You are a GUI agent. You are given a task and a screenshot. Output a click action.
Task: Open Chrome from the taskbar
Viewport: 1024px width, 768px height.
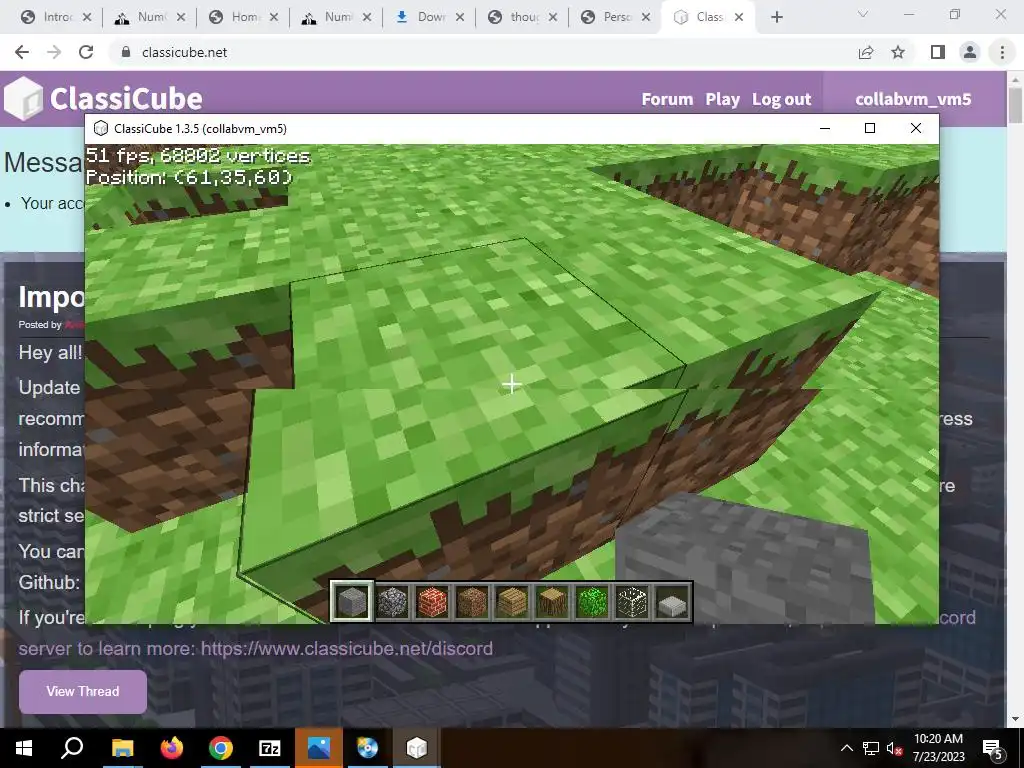click(221, 748)
